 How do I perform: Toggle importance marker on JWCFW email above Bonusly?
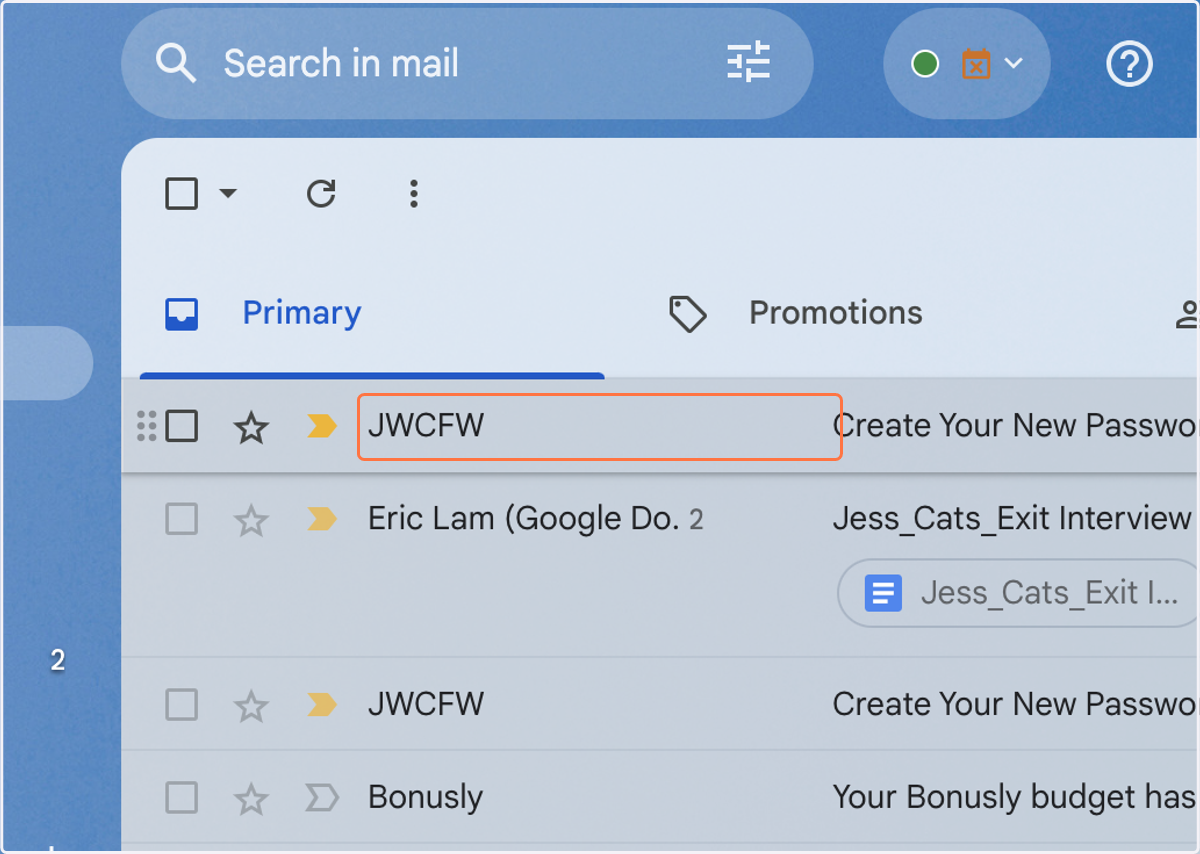(x=321, y=705)
